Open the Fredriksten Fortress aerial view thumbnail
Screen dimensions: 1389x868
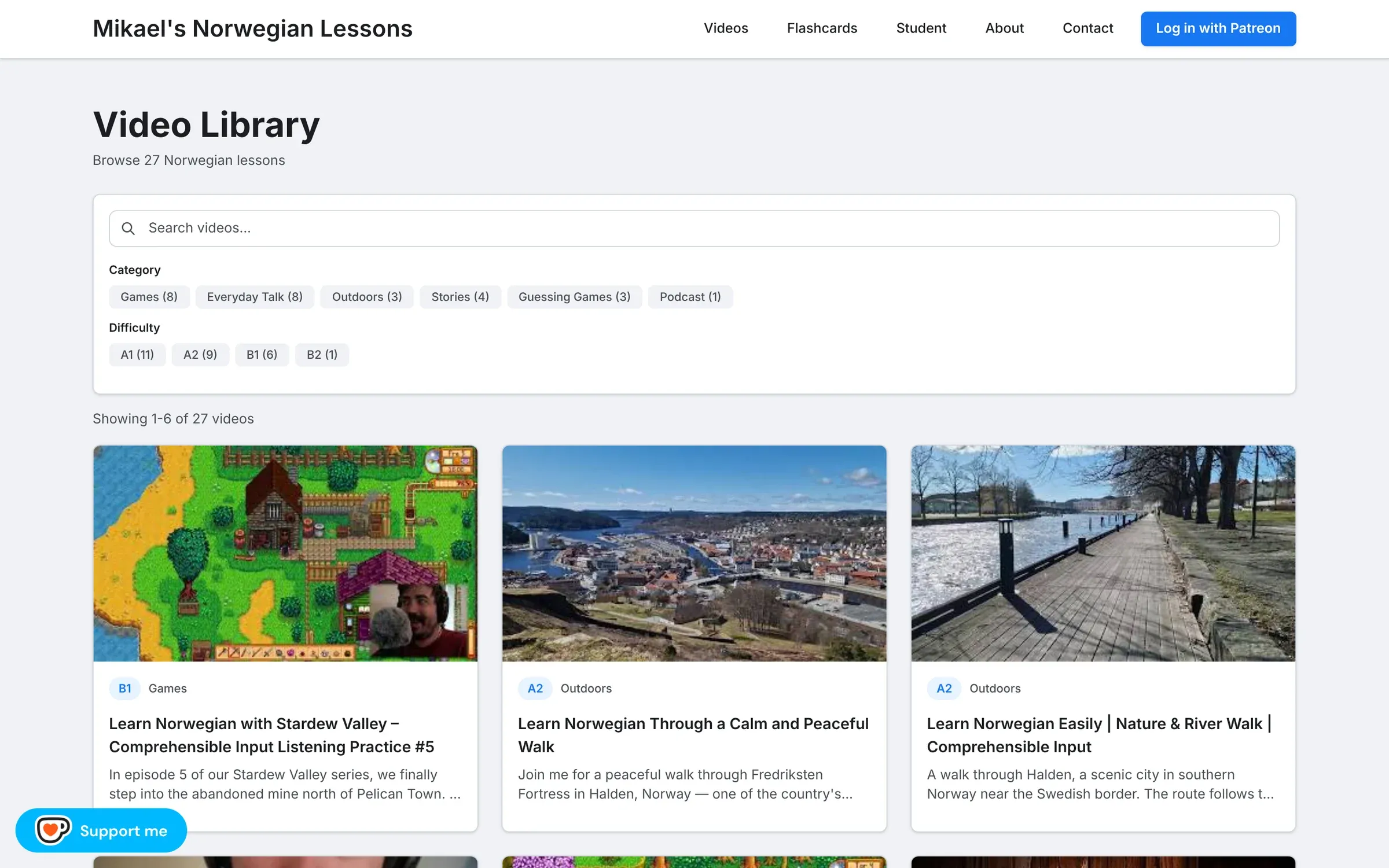[x=694, y=553]
